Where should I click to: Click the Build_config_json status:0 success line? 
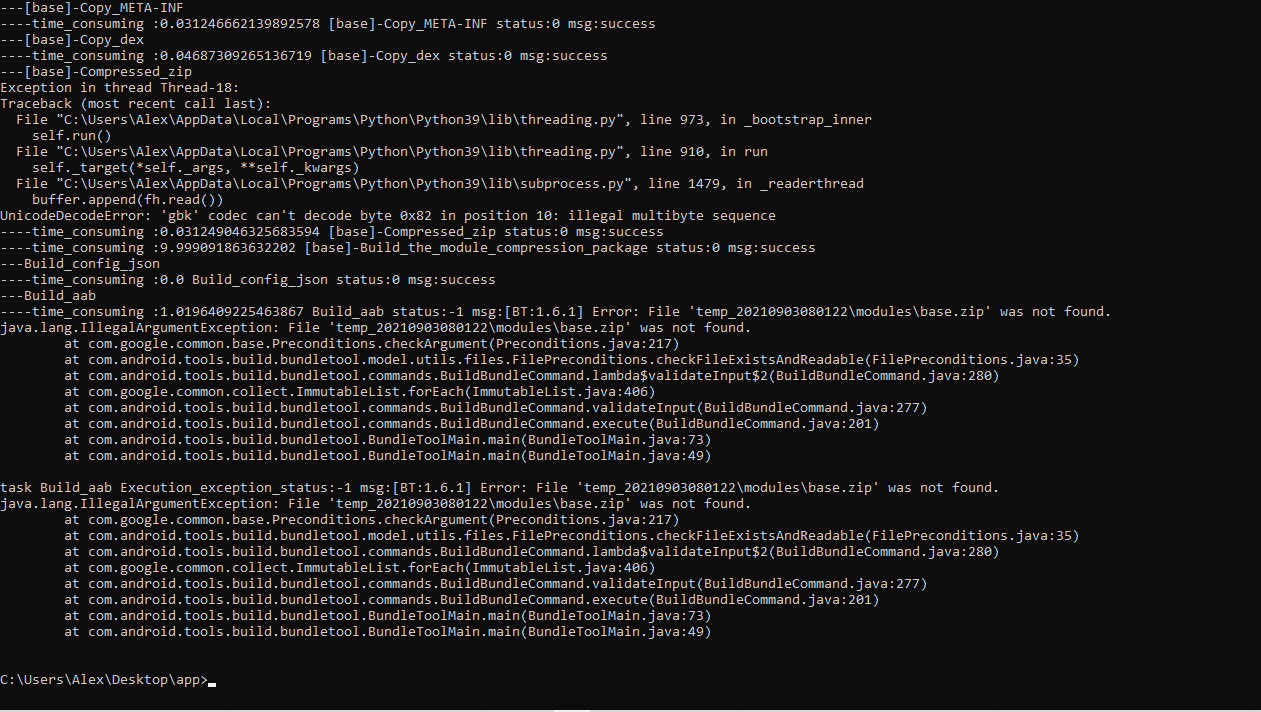248,280
